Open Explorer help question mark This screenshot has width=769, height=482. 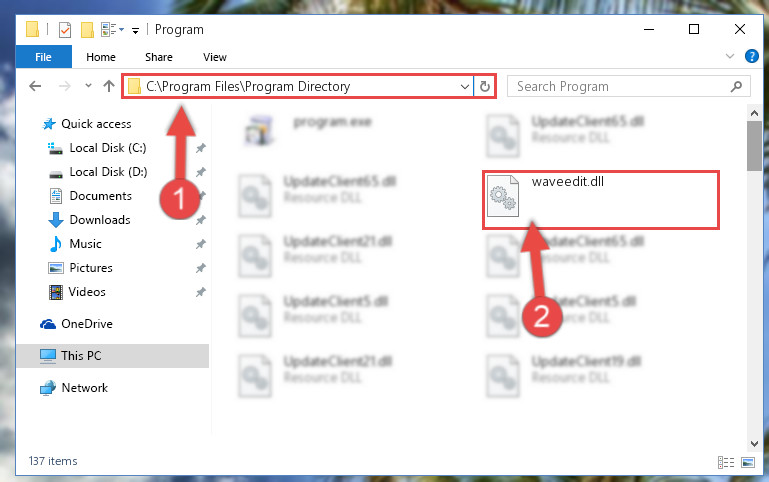coord(751,56)
